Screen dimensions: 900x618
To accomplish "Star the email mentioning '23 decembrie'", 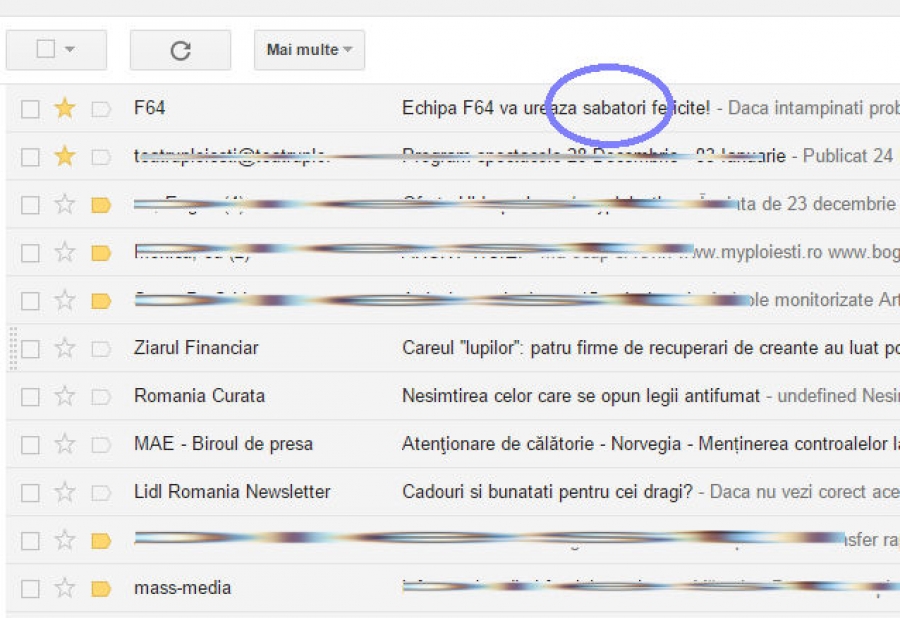I will pos(65,204).
